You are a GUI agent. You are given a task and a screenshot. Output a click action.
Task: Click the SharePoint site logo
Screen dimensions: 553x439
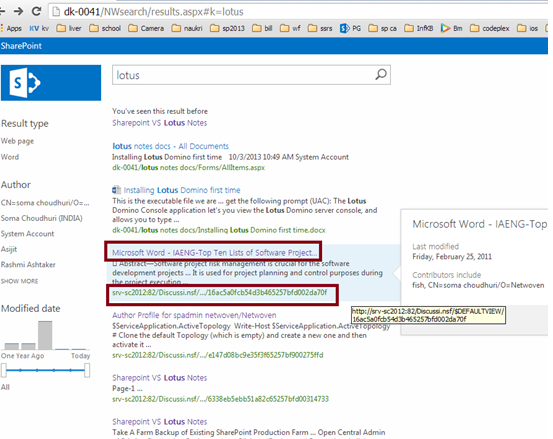pyautogui.click(x=51, y=83)
